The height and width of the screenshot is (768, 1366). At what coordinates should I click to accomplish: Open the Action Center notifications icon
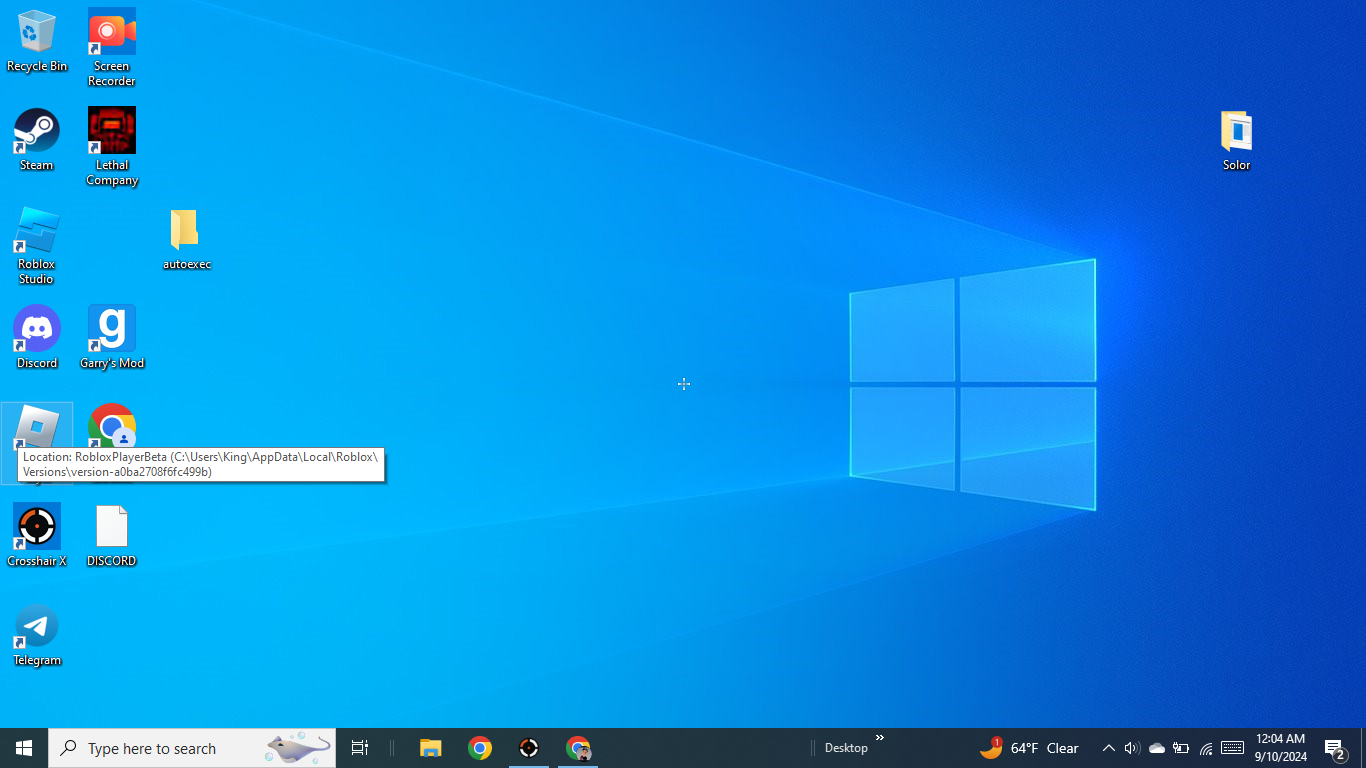coord(1336,748)
